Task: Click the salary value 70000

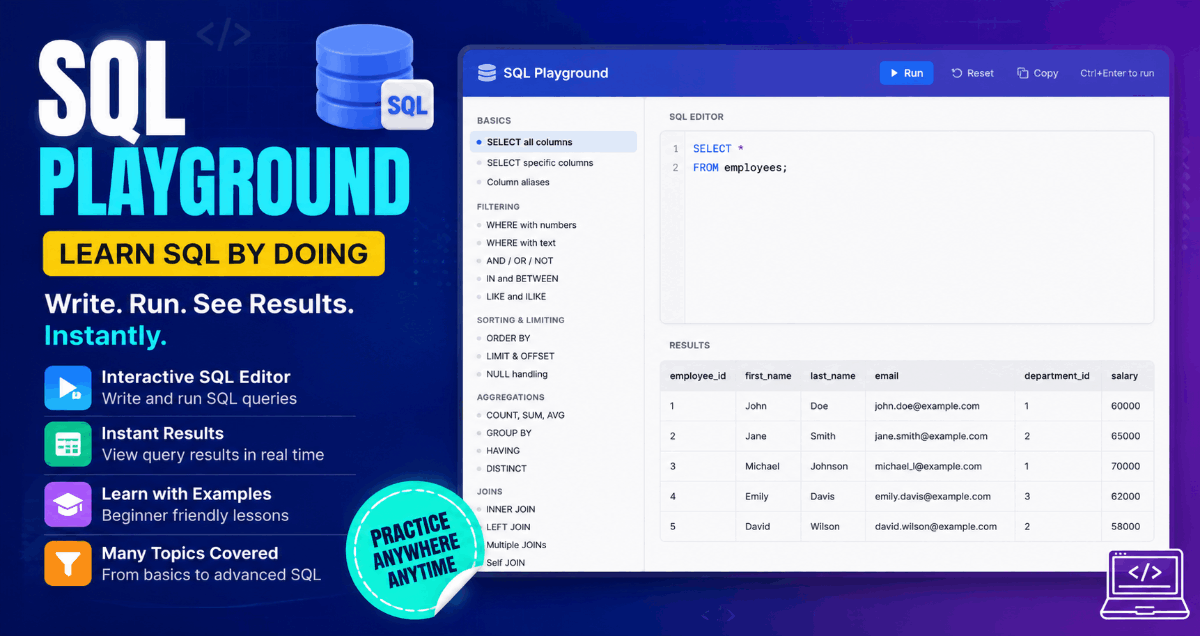Action: point(1125,466)
